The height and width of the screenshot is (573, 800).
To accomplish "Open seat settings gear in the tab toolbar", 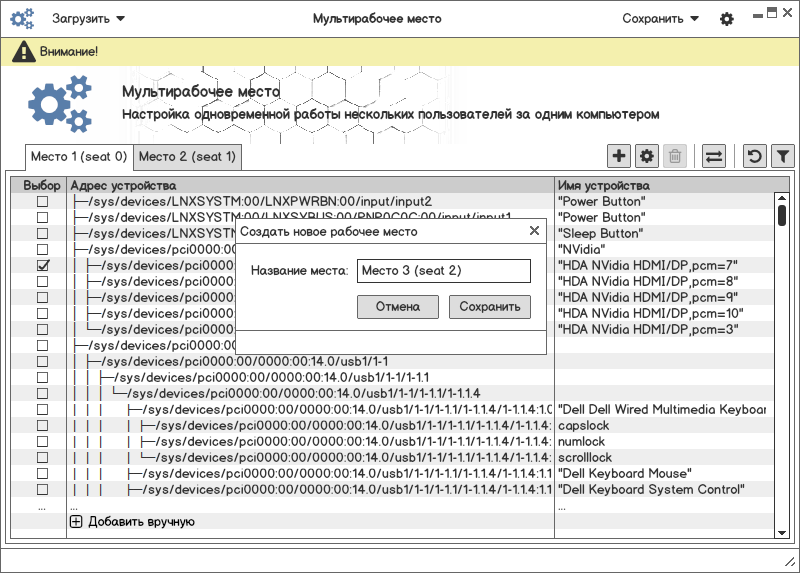I will pos(647,156).
